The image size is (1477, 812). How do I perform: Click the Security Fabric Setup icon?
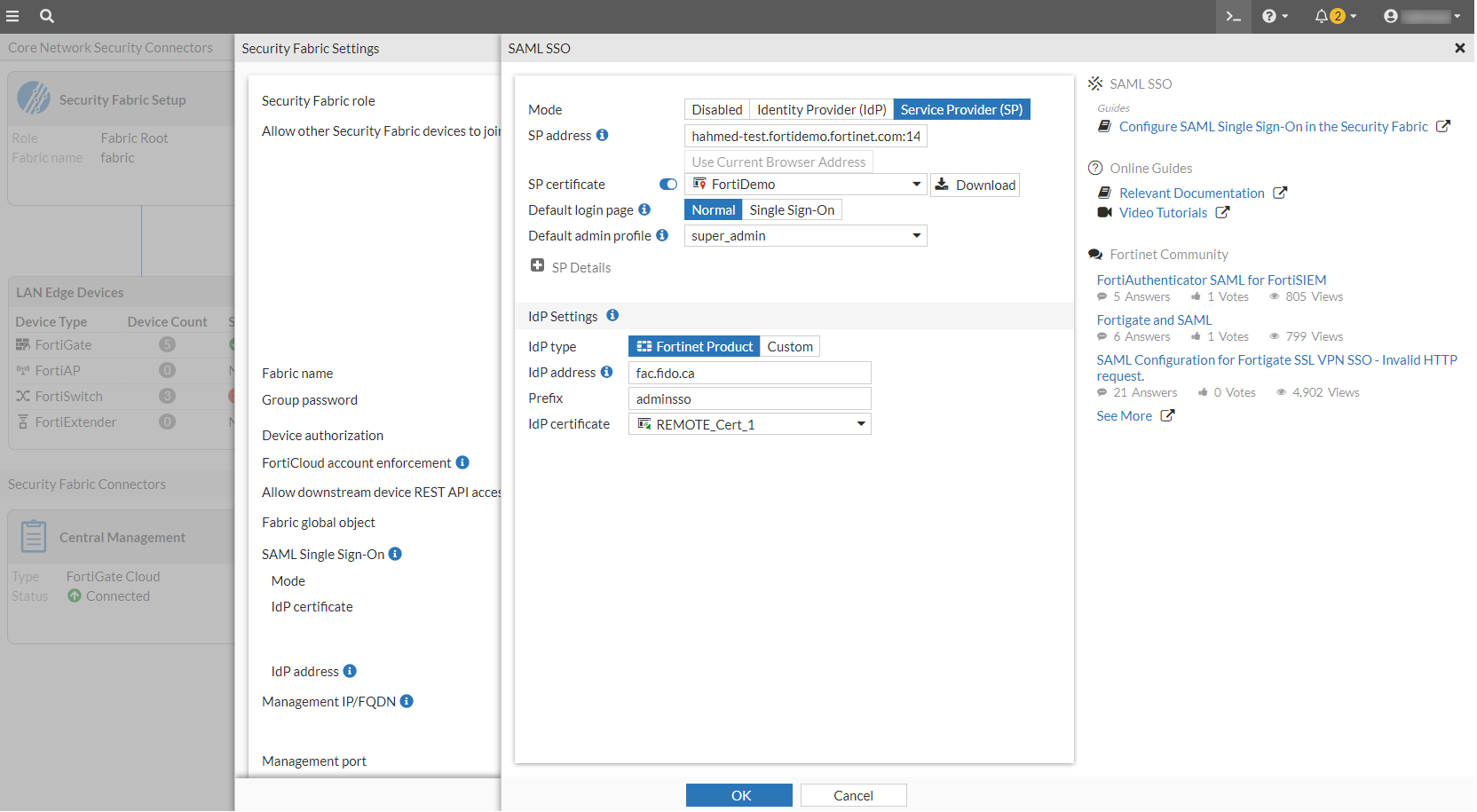34,99
